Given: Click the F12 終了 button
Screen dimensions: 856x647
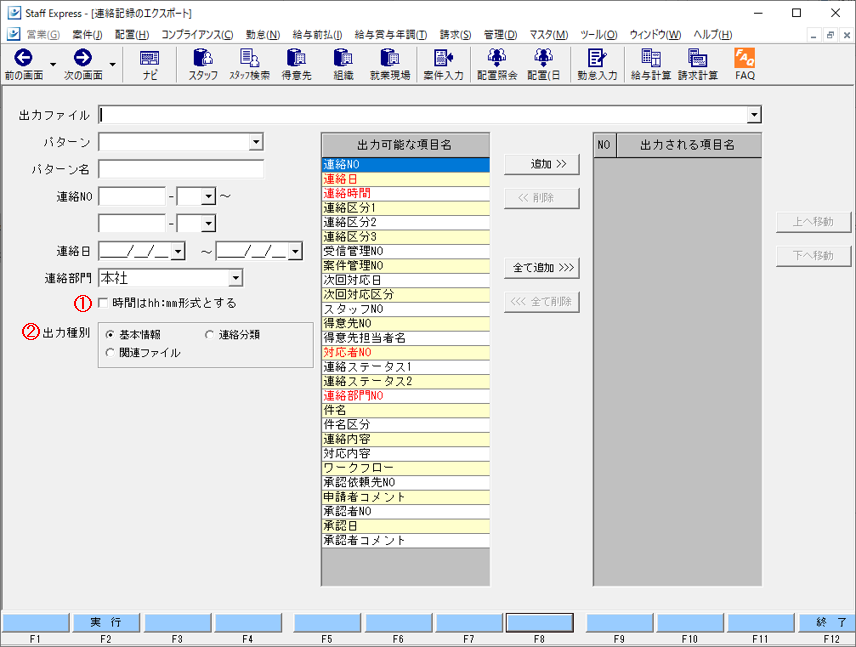Looking at the screenshot, I should tap(826, 622).
